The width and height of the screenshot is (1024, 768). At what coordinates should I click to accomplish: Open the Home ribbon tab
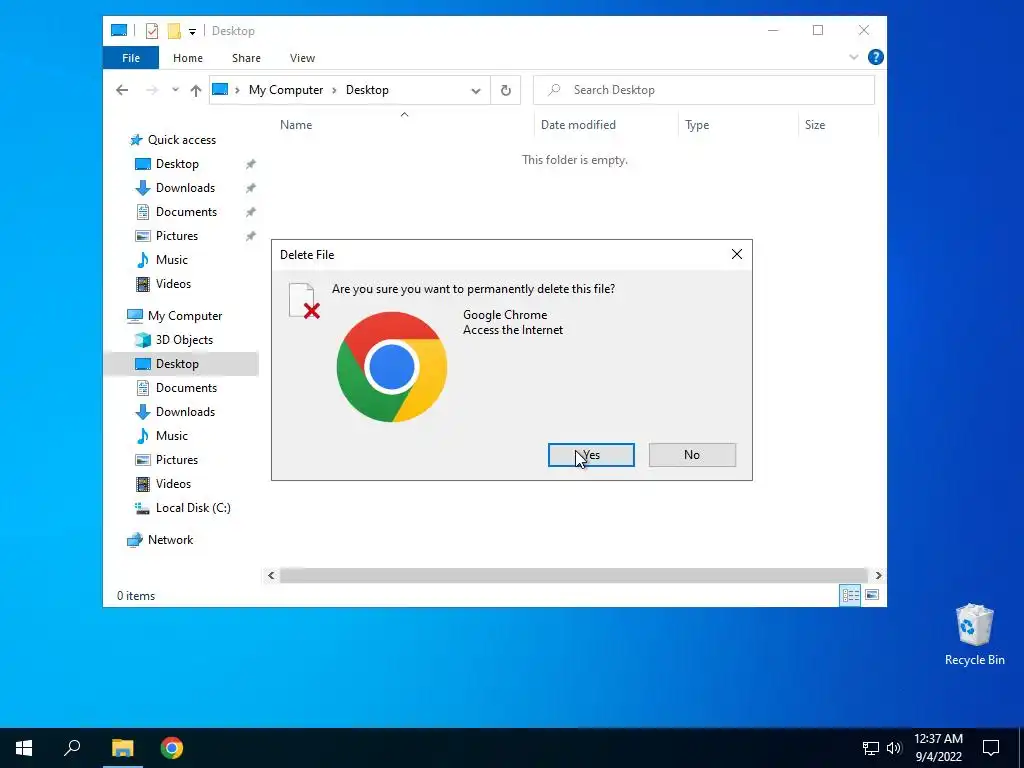click(187, 58)
